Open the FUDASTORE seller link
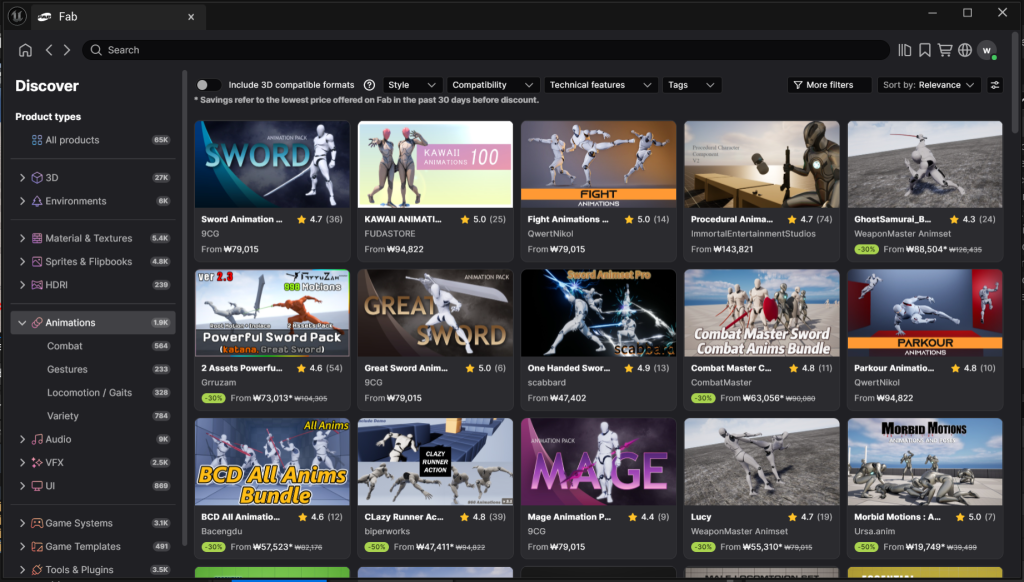Image resolution: width=1024 pixels, height=582 pixels. click(390, 234)
